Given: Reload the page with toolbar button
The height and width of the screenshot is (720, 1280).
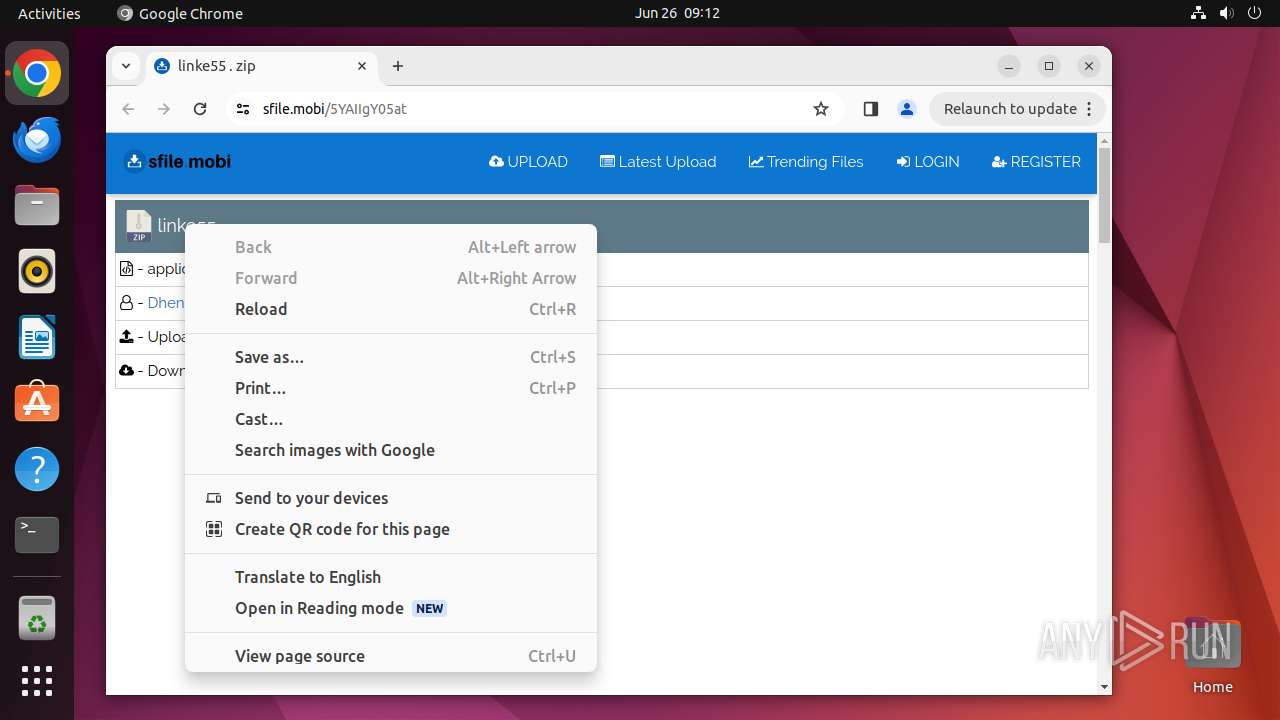Looking at the screenshot, I should (x=200, y=109).
